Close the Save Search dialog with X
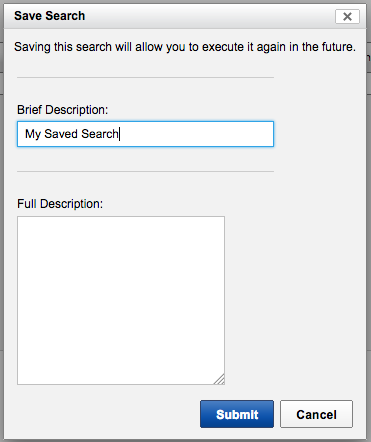Viewport: 371px width, 442px height. (x=347, y=16)
